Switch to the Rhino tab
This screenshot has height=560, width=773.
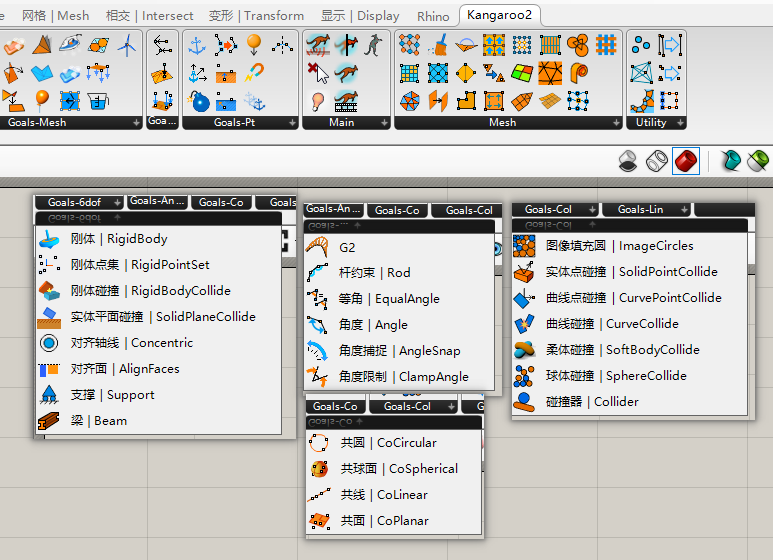[x=433, y=16]
